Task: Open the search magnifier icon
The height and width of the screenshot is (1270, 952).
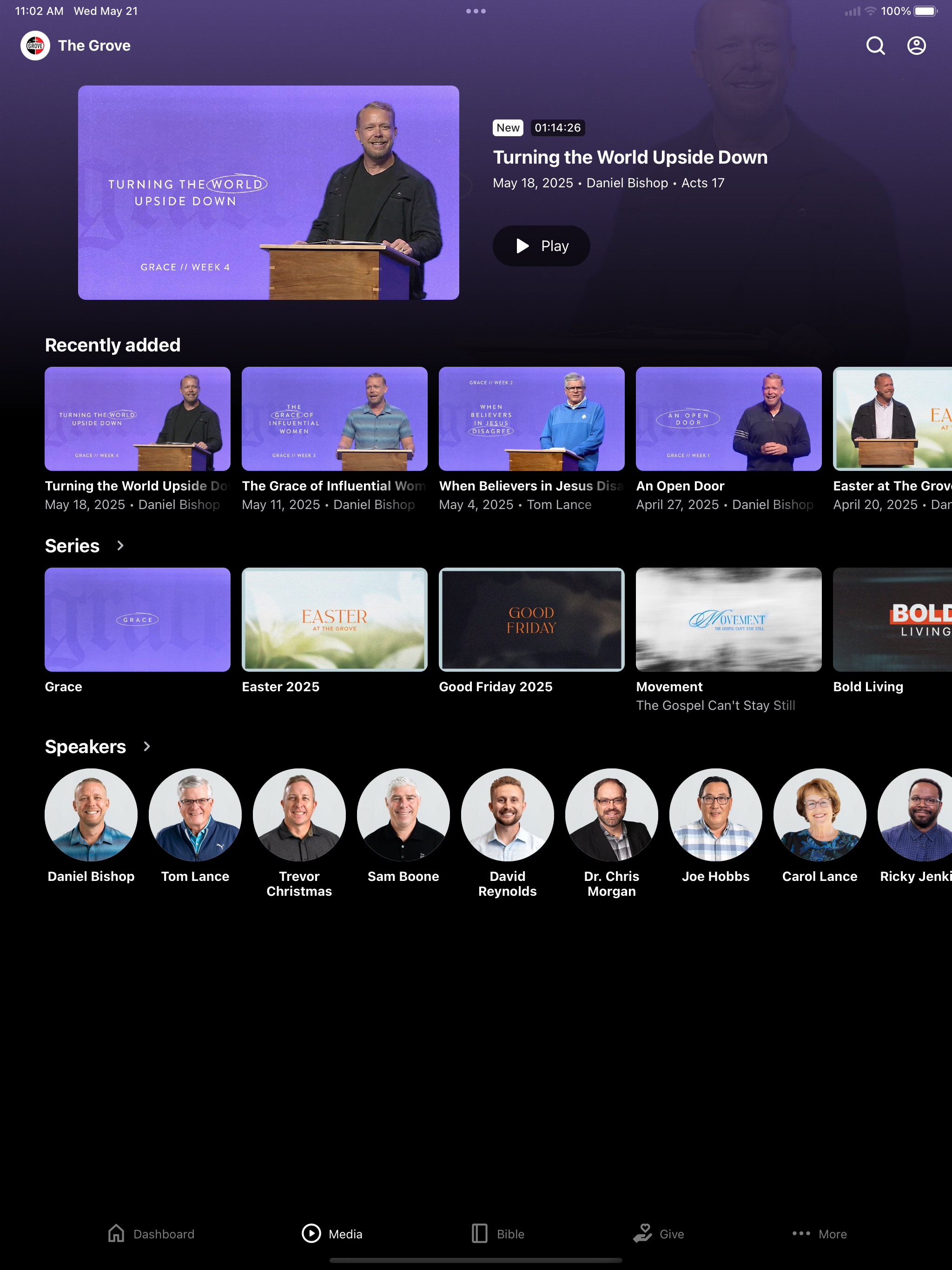Action: tap(875, 46)
